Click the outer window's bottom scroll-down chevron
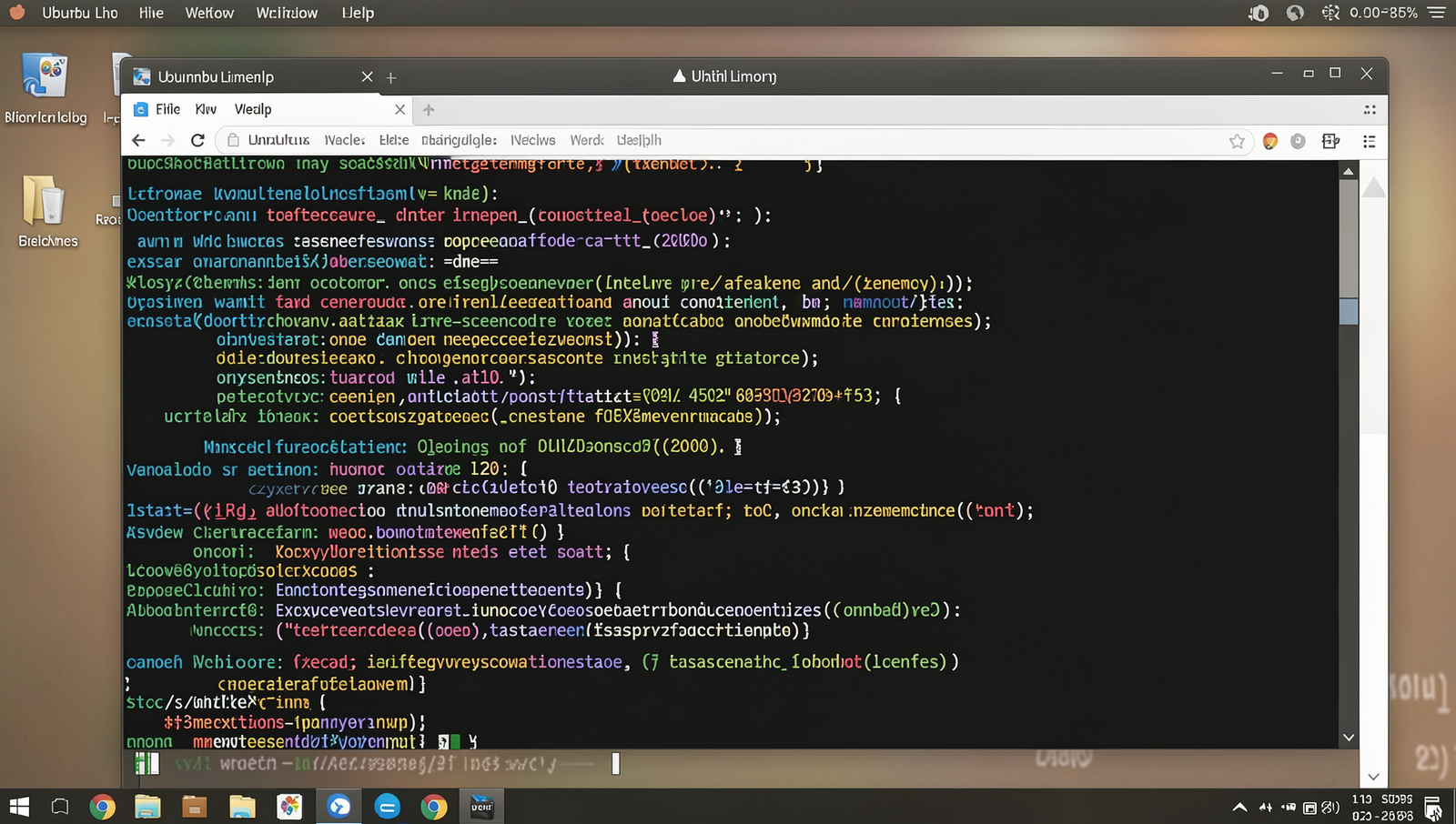 [x=1373, y=777]
